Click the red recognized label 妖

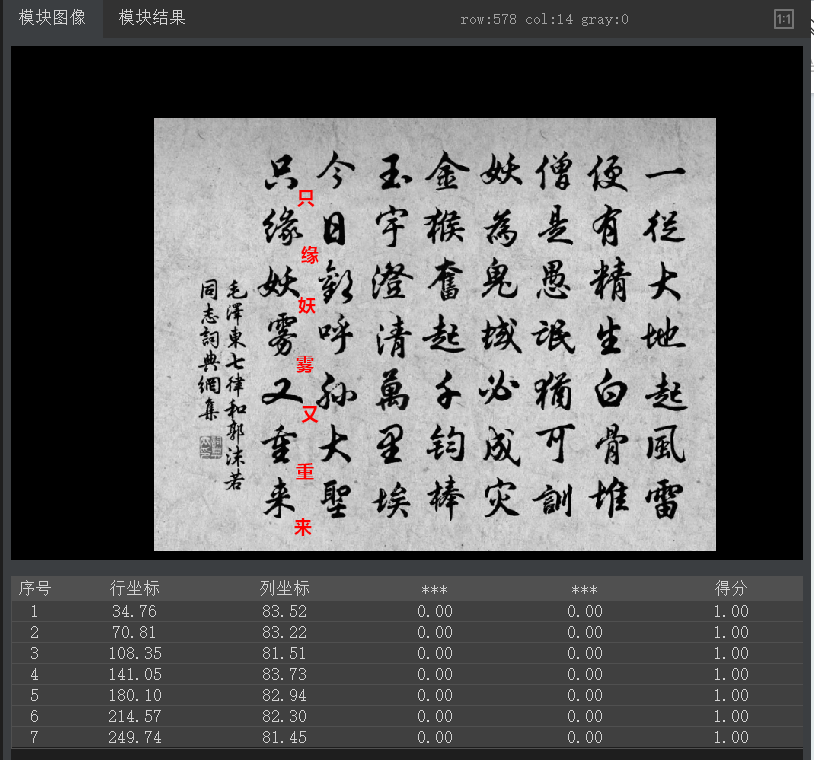307,305
